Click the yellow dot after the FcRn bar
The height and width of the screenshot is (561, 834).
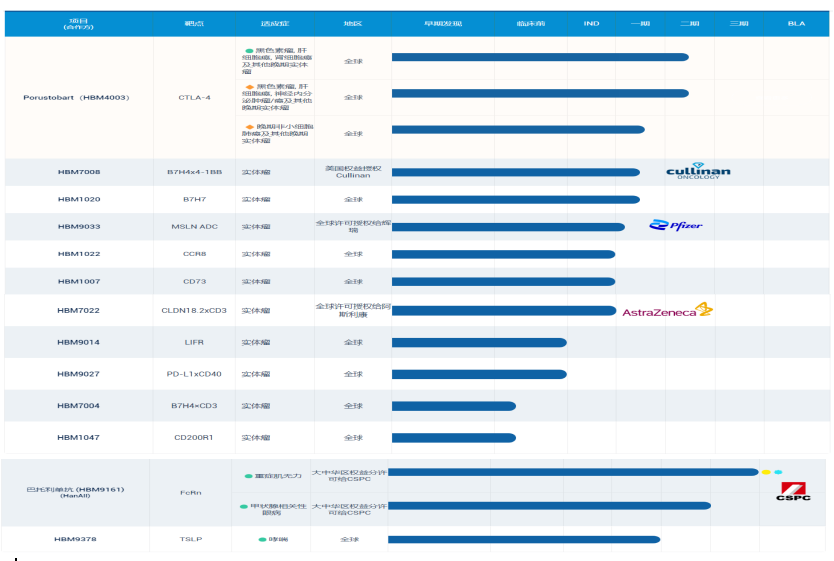click(766, 472)
